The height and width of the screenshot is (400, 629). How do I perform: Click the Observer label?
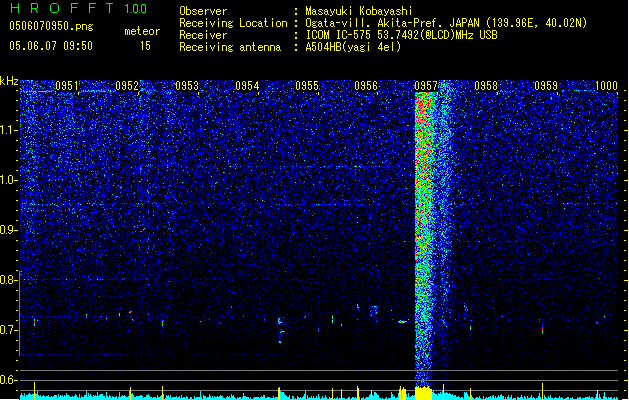click(x=203, y=11)
